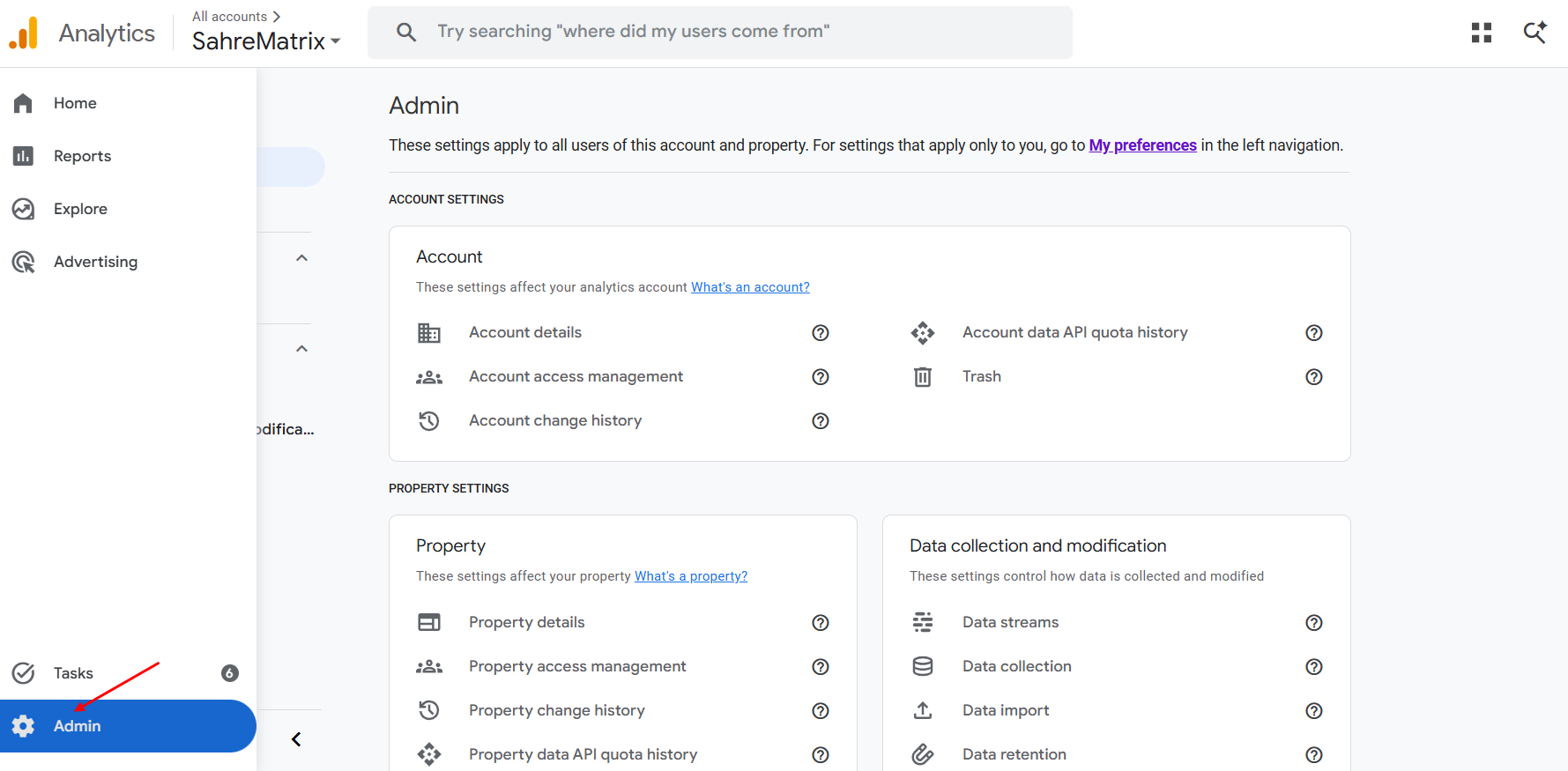Open Property access management

[x=577, y=666]
